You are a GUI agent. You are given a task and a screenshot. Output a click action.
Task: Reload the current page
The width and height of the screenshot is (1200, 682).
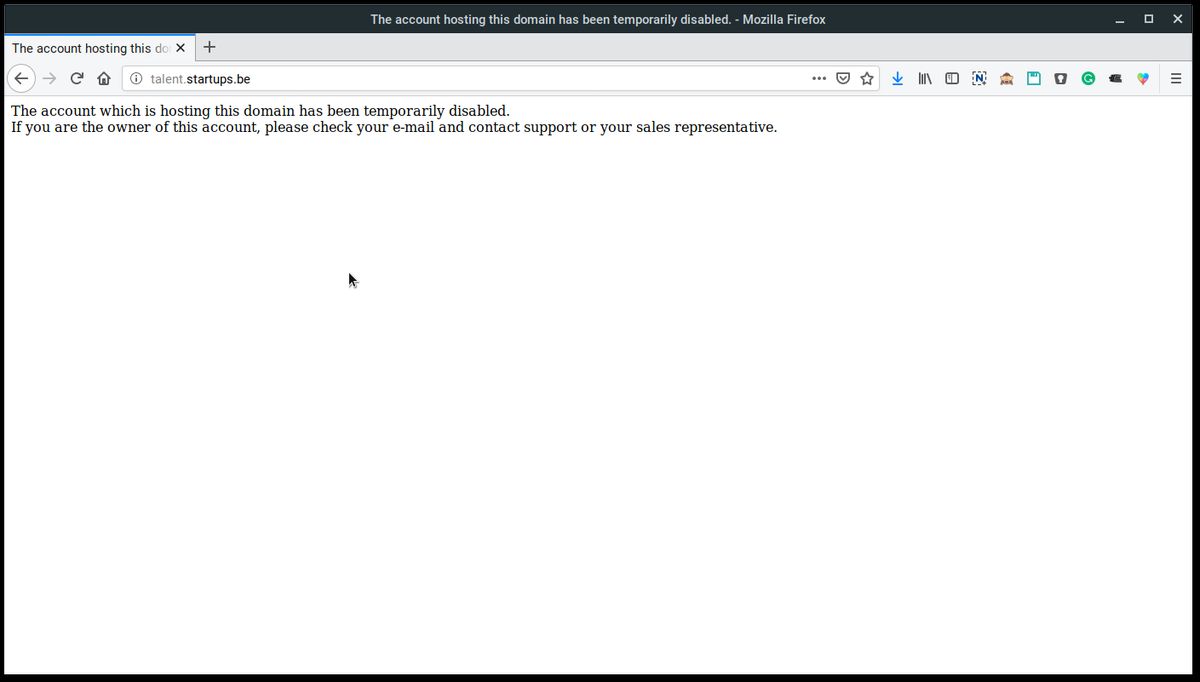76,78
